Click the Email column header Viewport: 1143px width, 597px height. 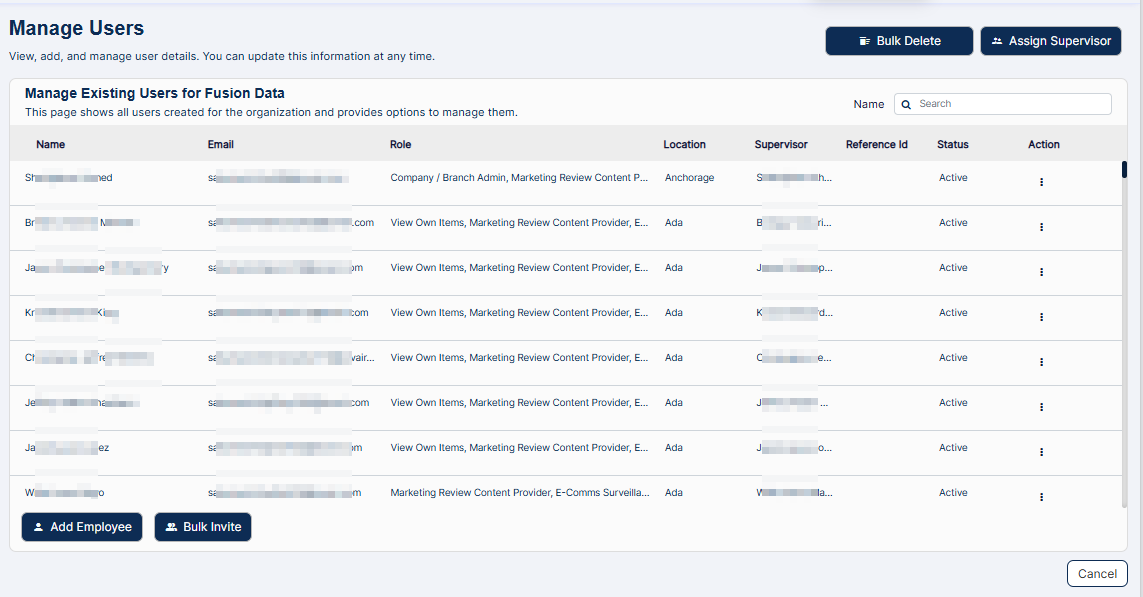(221, 144)
